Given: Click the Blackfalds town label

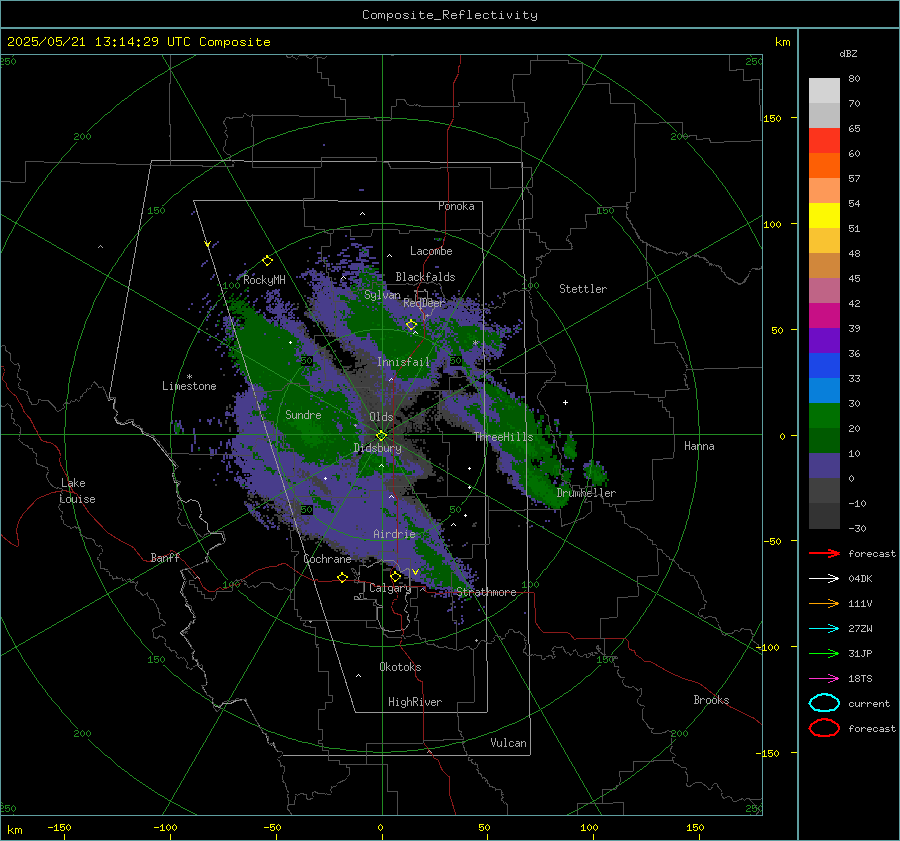Looking at the screenshot, I should pos(425,277).
